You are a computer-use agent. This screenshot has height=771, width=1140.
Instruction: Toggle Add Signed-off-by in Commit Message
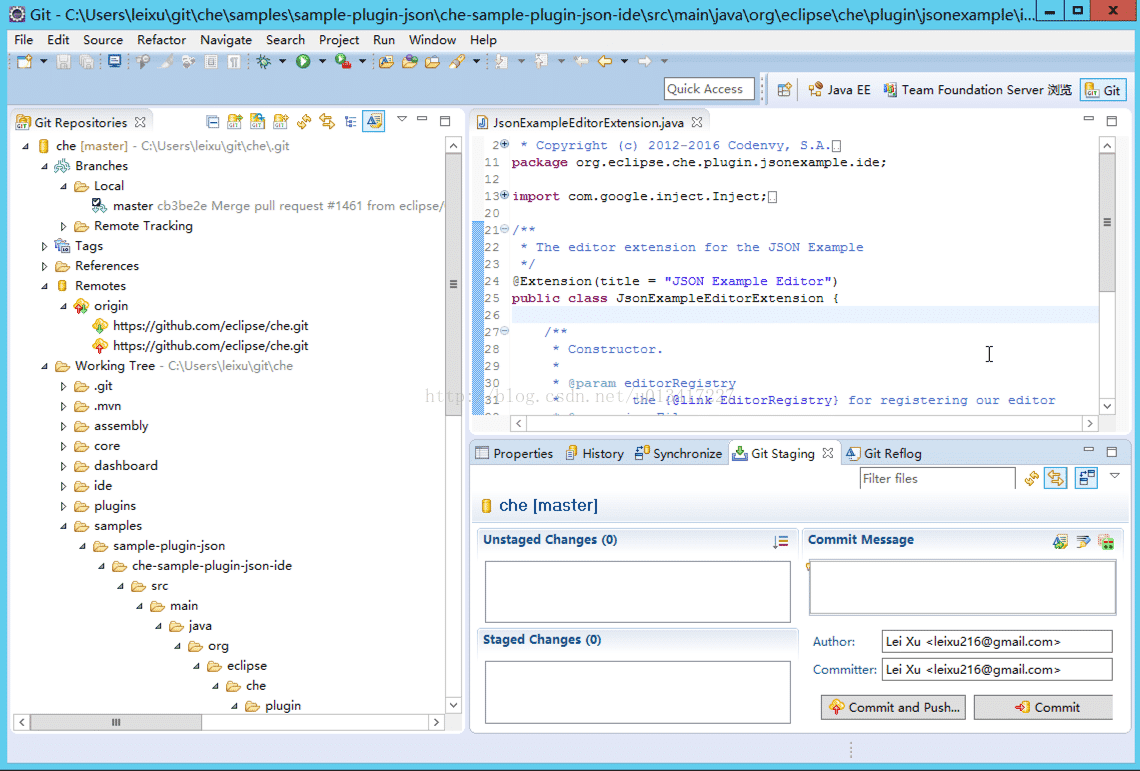1083,541
